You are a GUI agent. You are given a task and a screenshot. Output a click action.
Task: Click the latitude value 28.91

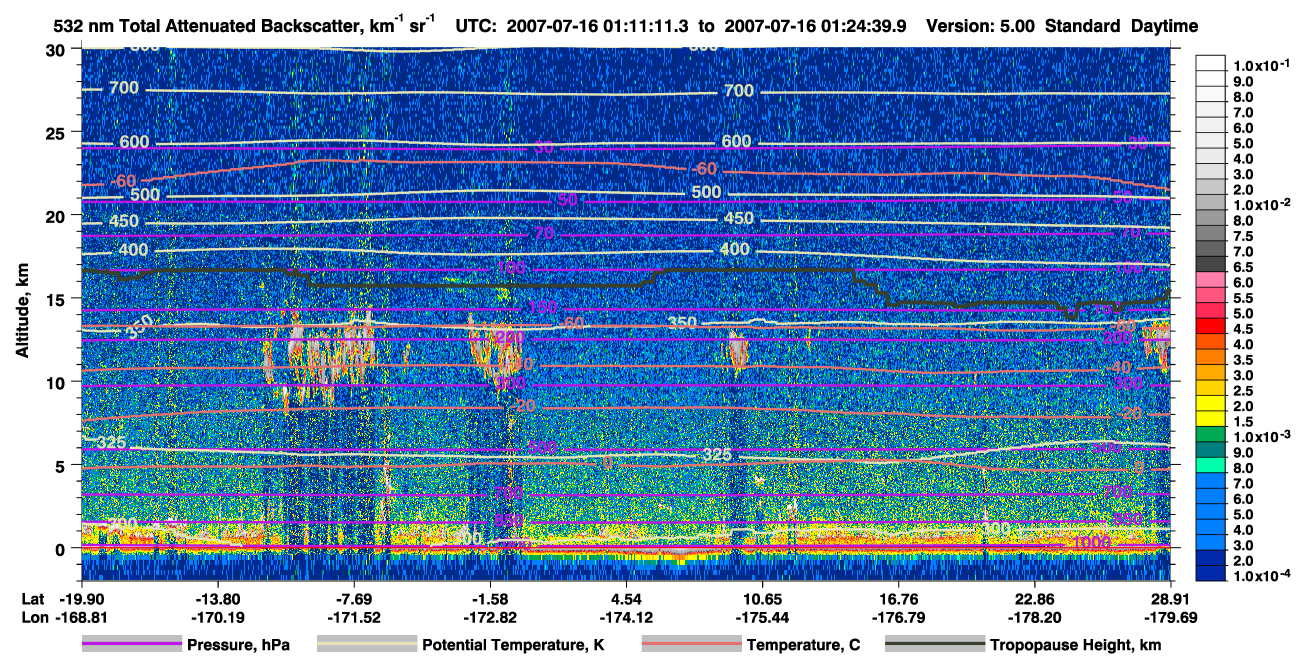tap(1171, 600)
